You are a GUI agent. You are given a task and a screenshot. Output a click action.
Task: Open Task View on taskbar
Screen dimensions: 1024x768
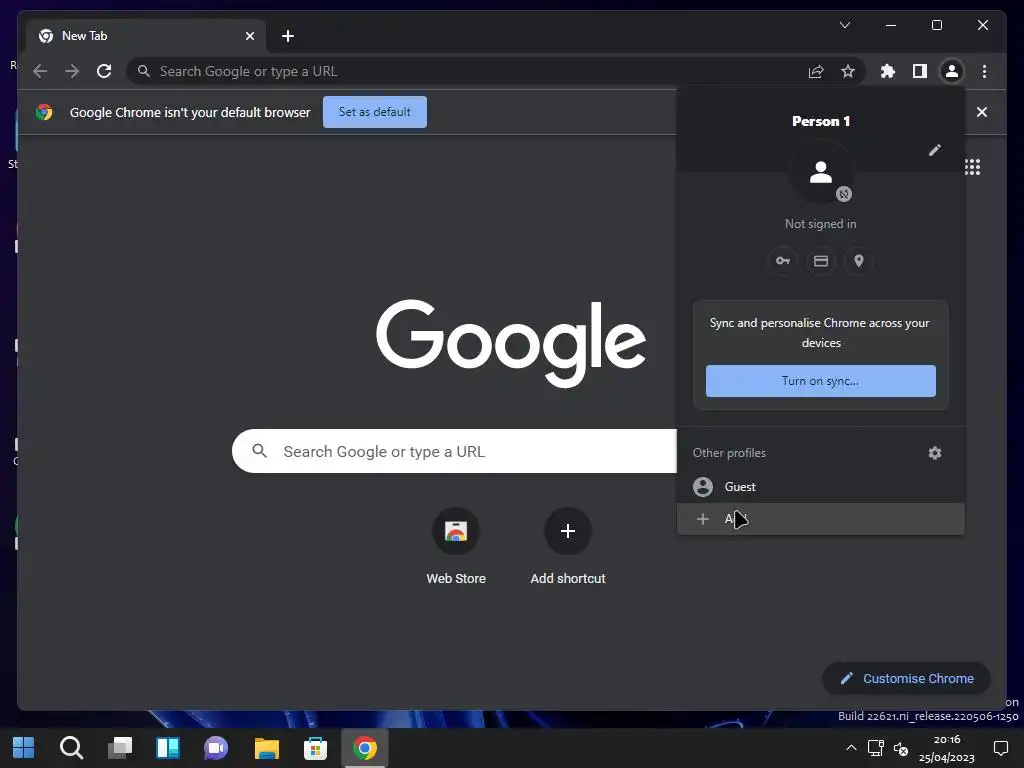(x=120, y=748)
